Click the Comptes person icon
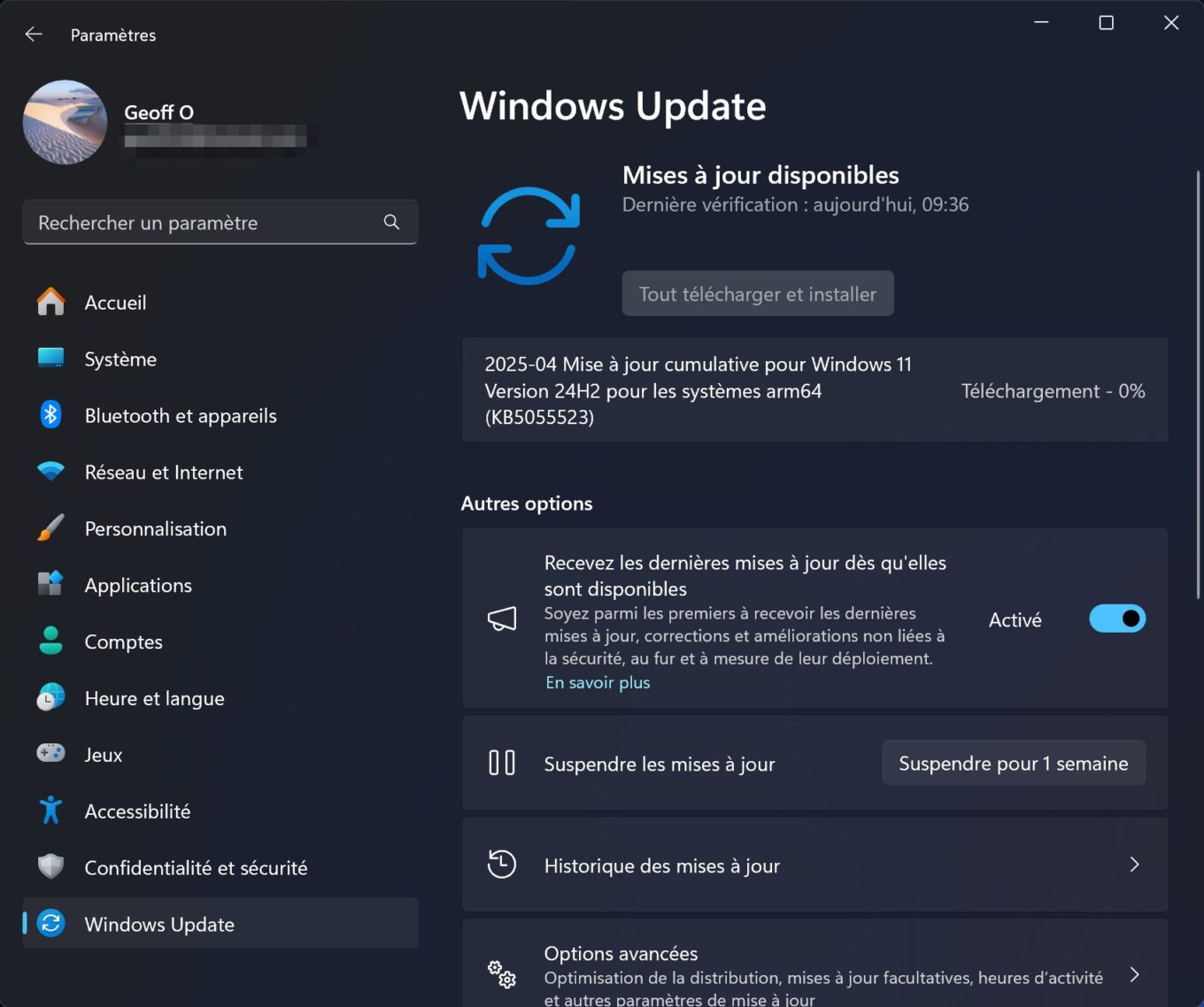 tap(50, 641)
